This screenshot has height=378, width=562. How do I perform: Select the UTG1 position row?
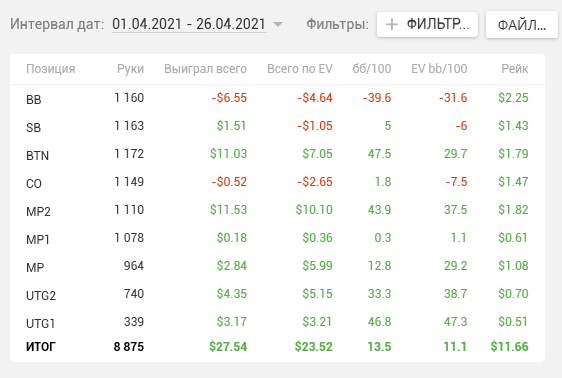(x=277, y=322)
